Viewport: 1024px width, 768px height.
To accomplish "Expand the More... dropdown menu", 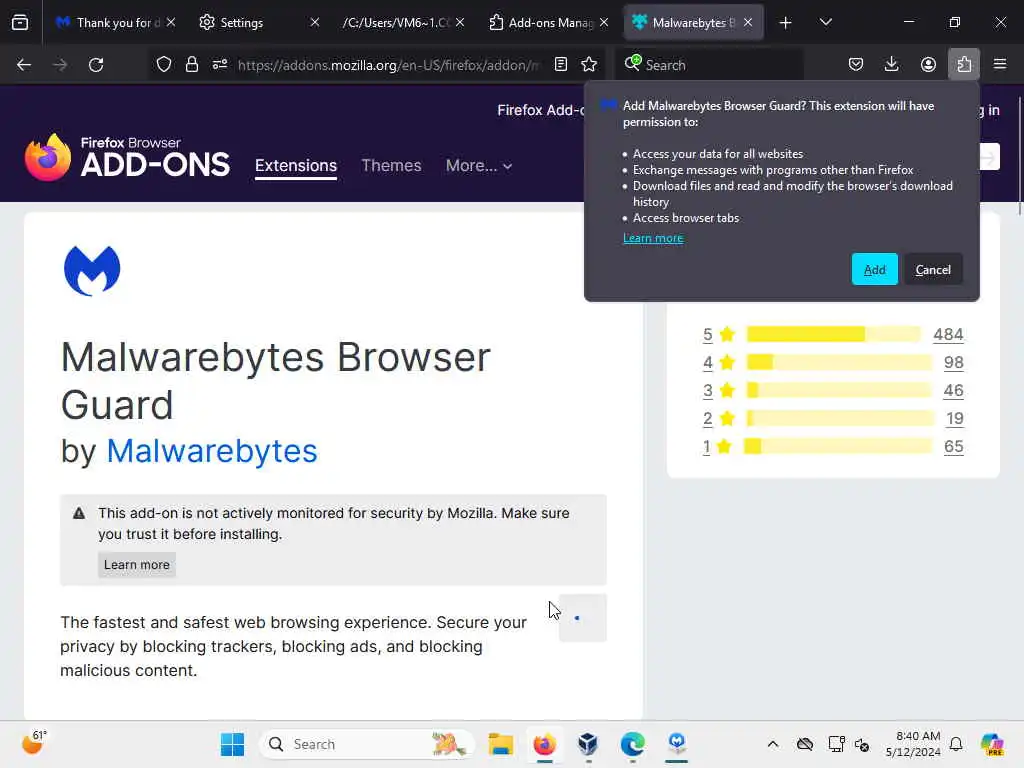I will click(479, 166).
